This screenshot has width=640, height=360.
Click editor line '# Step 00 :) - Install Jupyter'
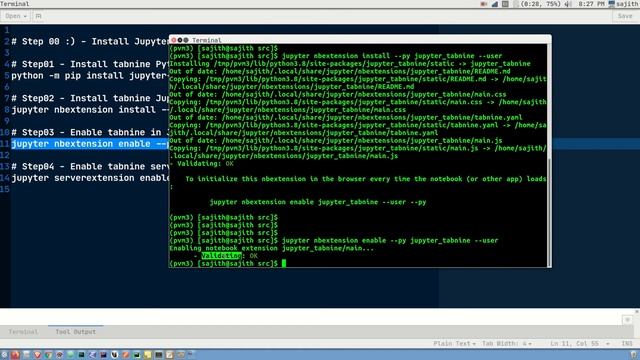90,41
